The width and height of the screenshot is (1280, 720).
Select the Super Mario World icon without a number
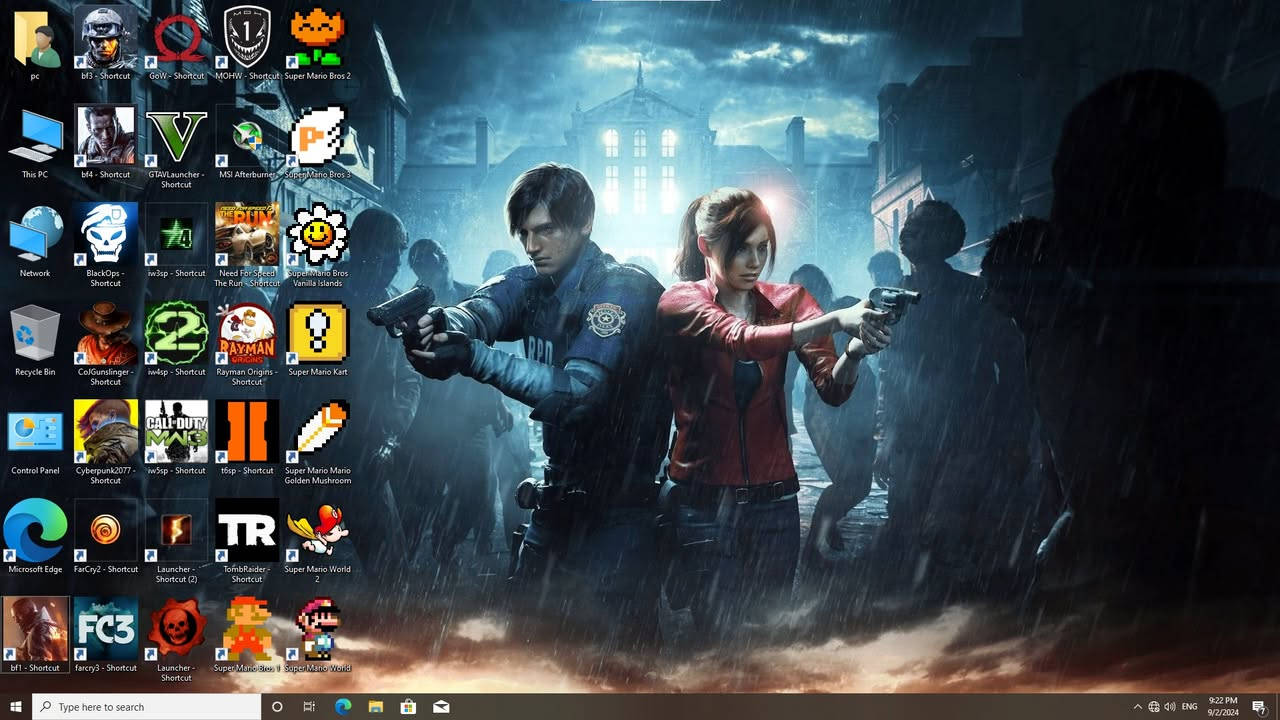(318, 629)
